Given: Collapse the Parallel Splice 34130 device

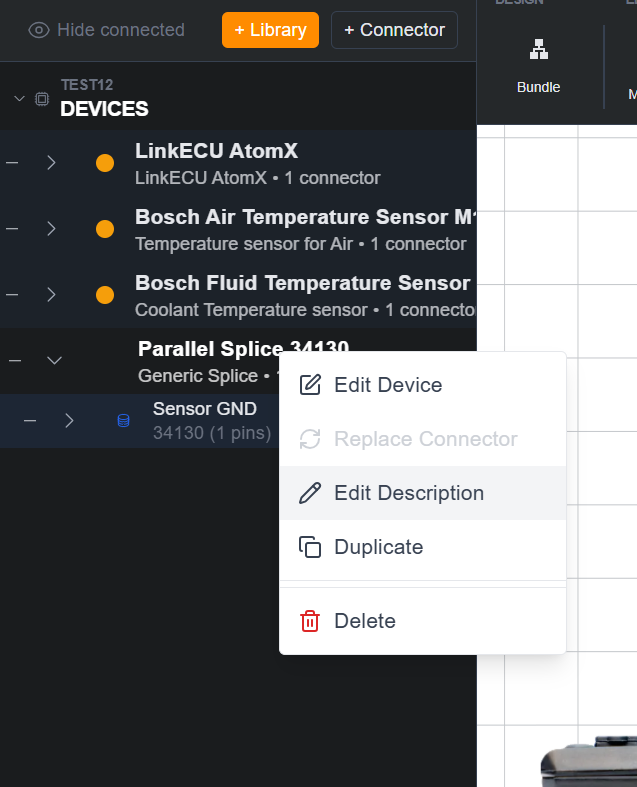Looking at the screenshot, I should [x=54, y=360].
